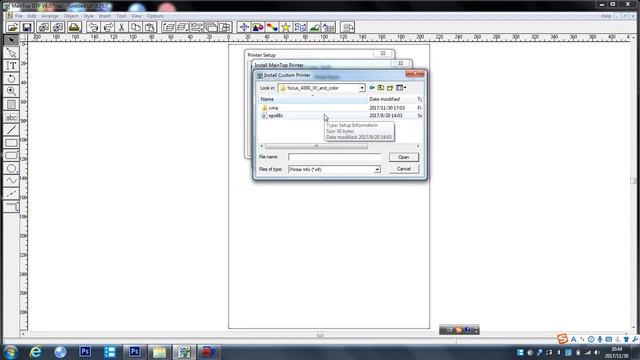Click the redo toolbar icon
The image size is (640, 360).
point(108,27)
